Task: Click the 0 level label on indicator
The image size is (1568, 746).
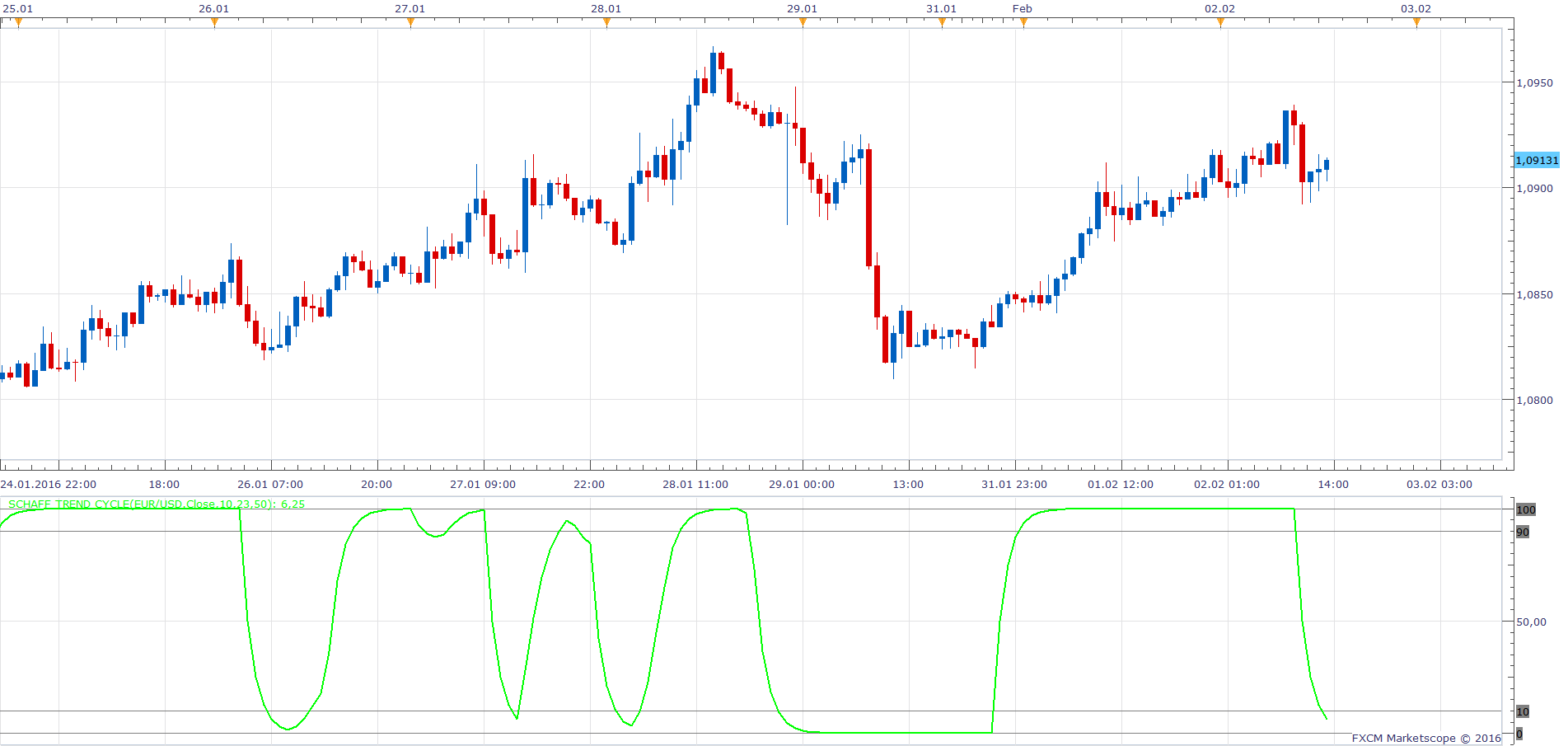Action: (1519, 734)
